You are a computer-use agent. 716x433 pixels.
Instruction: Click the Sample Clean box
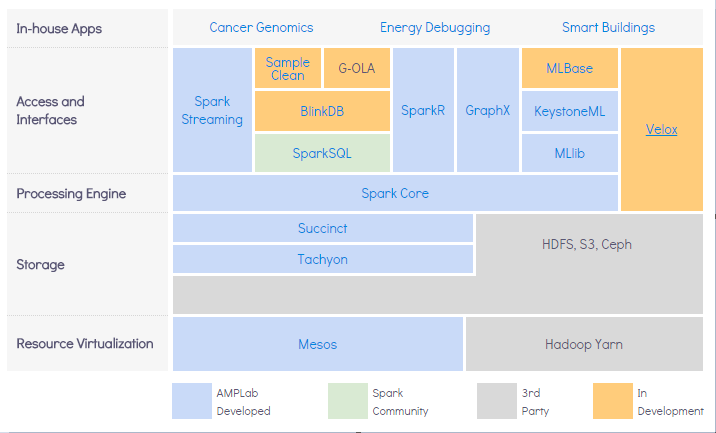pyautogui.click(x=288, y=68)
